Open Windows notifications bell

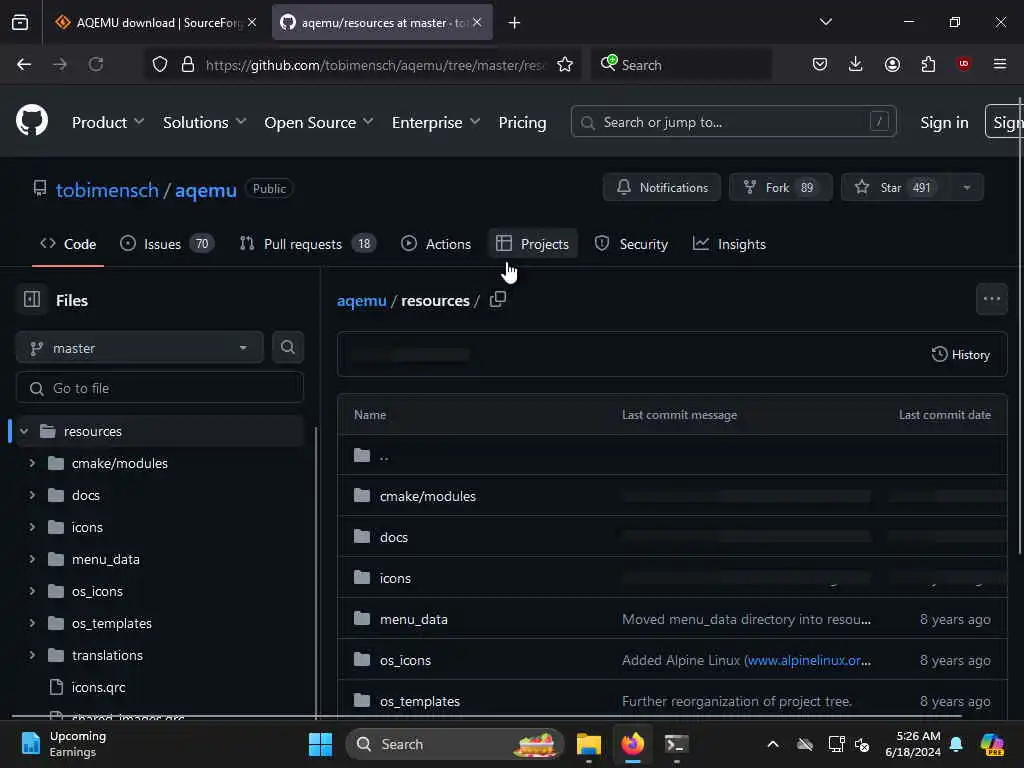(956, 744)
